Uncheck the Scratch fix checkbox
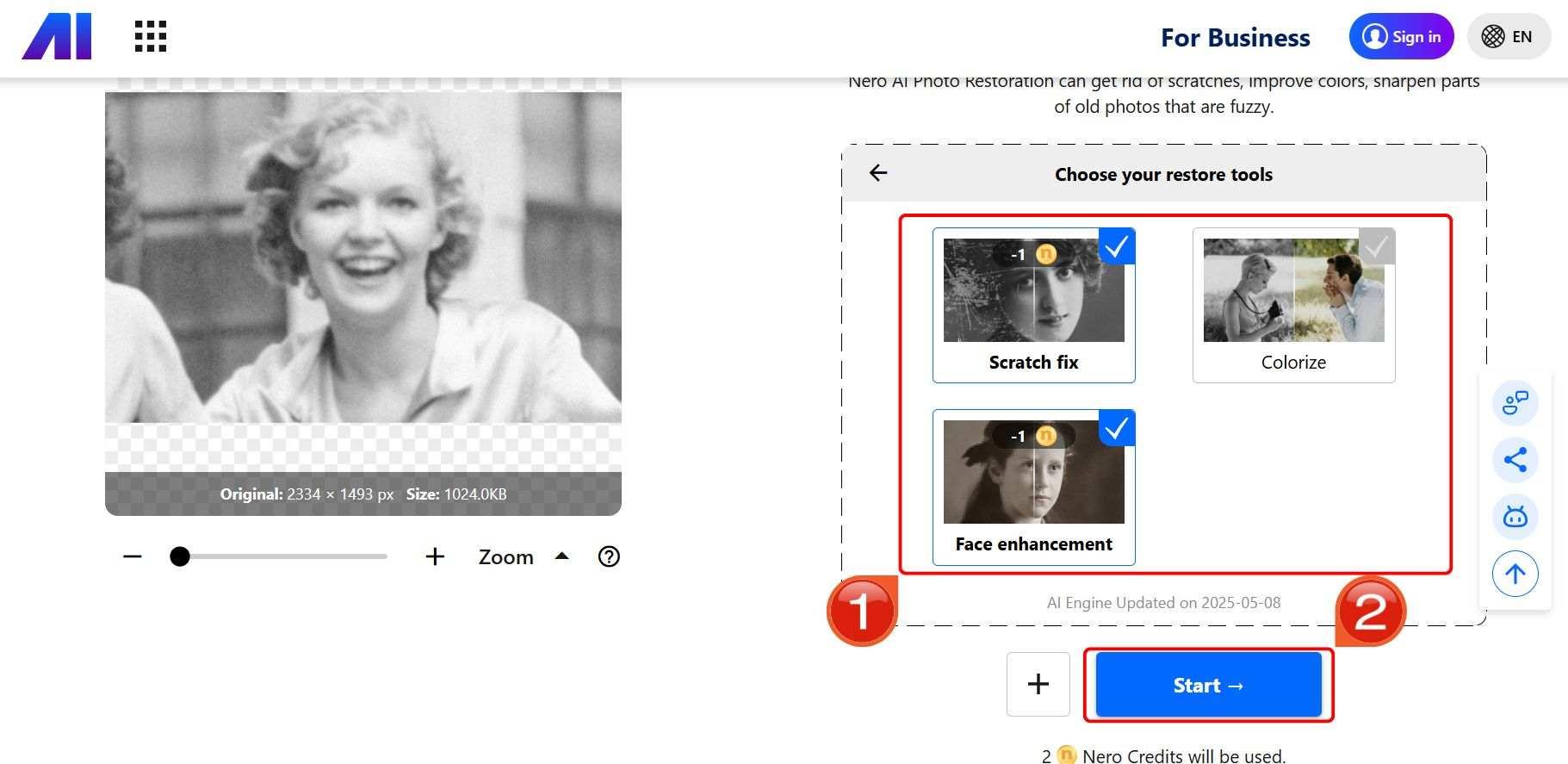1568x764 pixels. point(1117,247)
